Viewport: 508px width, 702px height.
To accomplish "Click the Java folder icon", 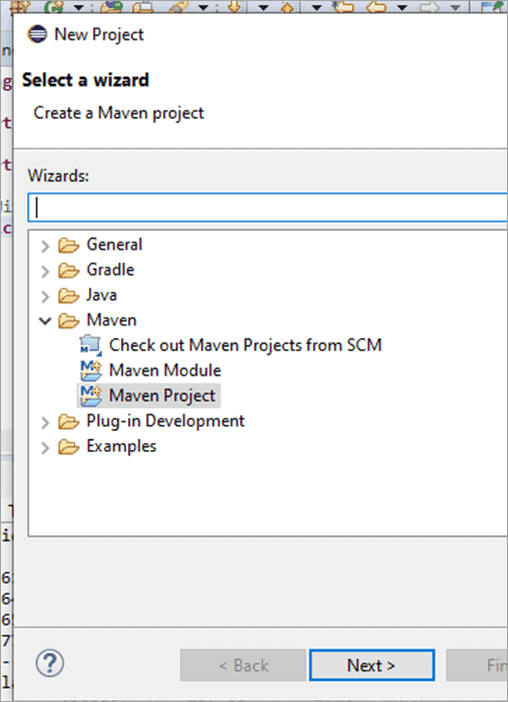I will (68, 295).
